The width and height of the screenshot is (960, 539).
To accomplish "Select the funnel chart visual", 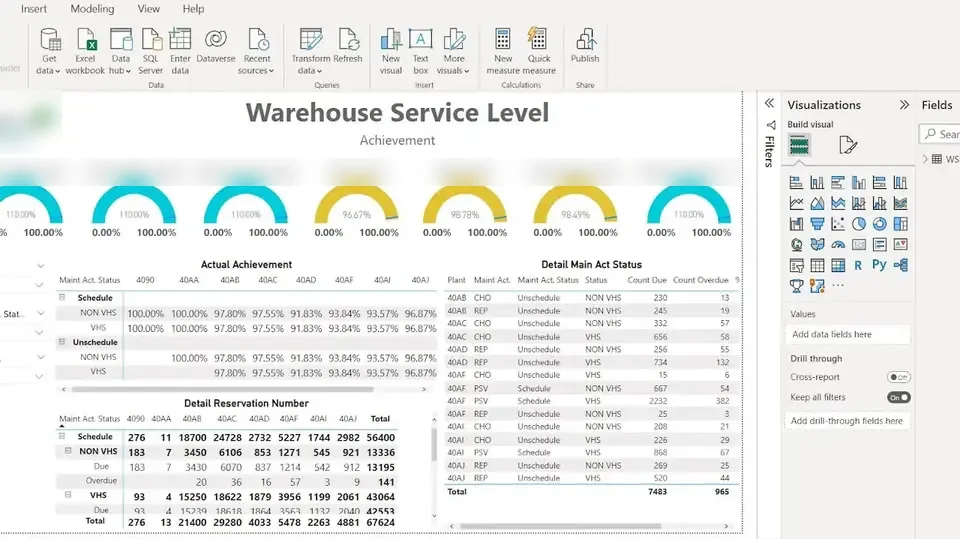I will pos(817,224).
